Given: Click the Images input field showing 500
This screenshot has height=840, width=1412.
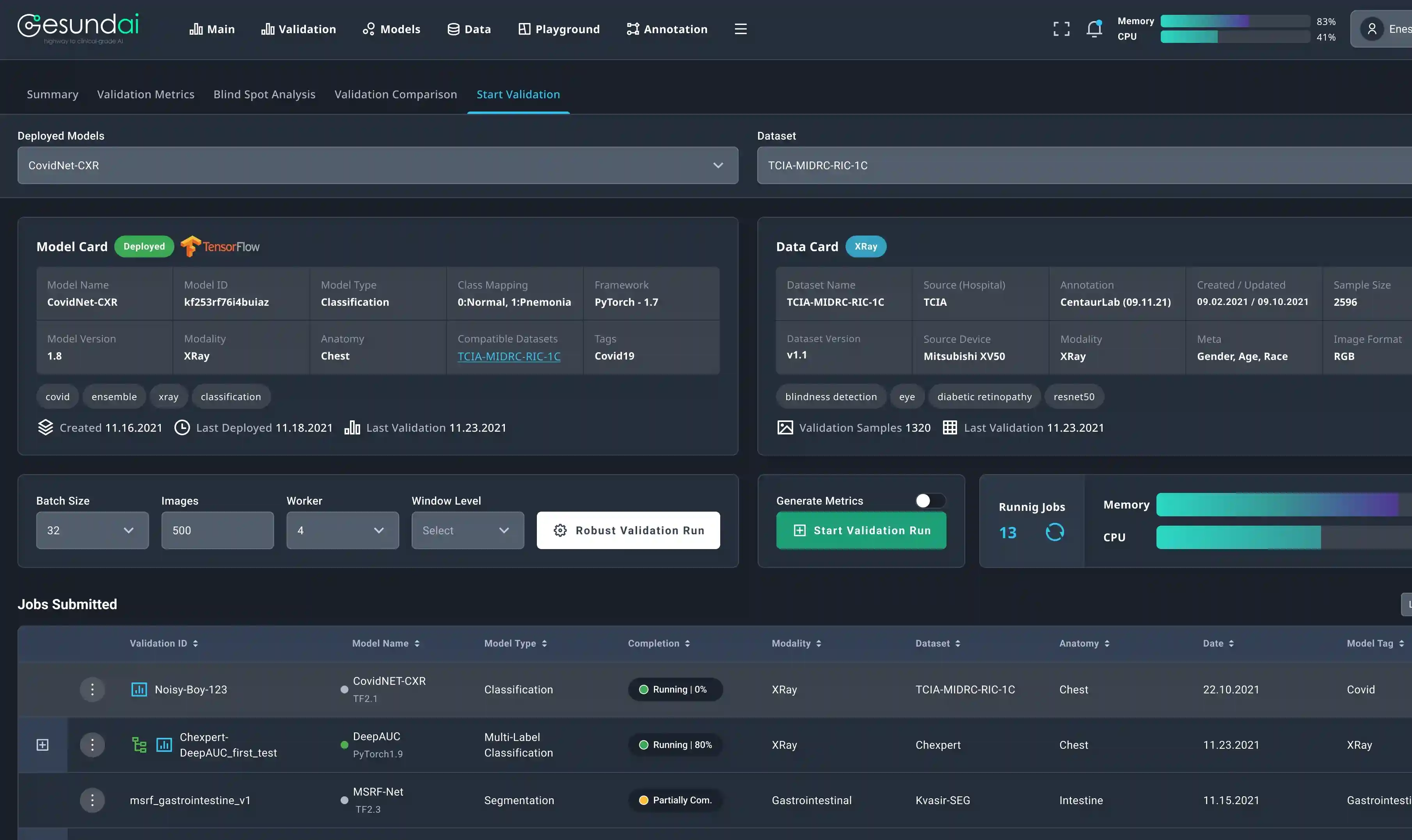Looking at the screenshot, I should (x=217, y=530).
